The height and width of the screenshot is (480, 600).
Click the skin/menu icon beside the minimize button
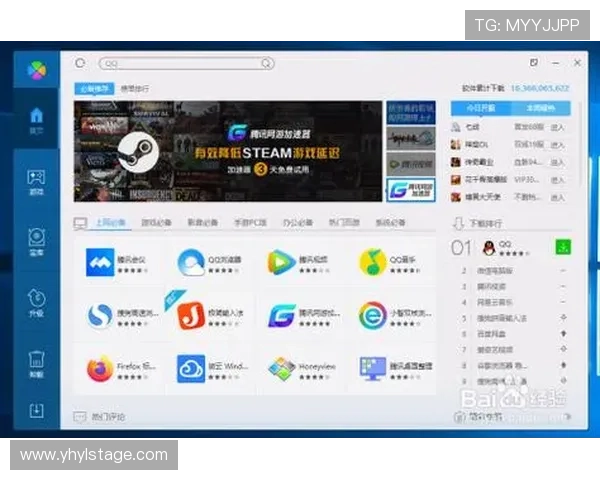point(534,62)
